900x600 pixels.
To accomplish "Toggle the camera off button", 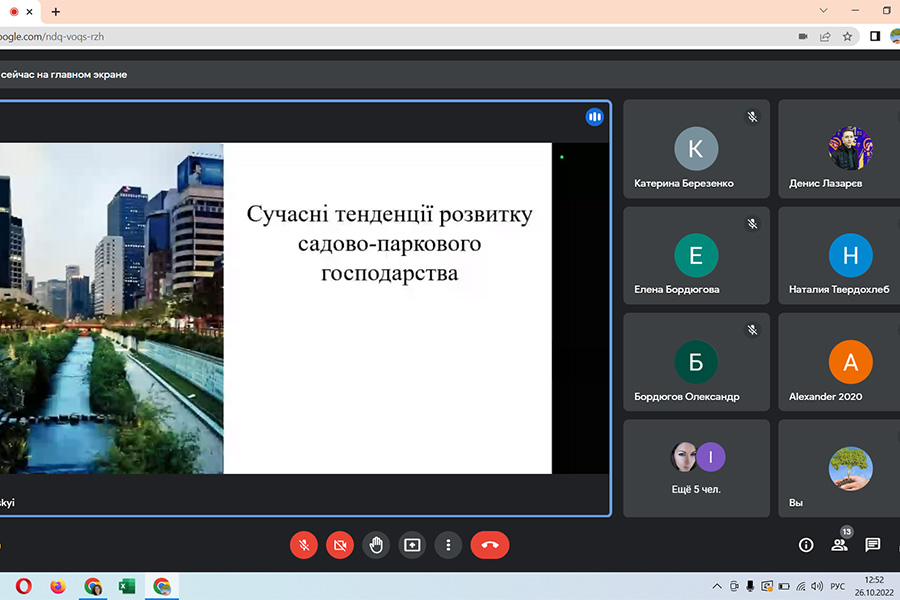I will pyautogui.click(x=340, y=545).
